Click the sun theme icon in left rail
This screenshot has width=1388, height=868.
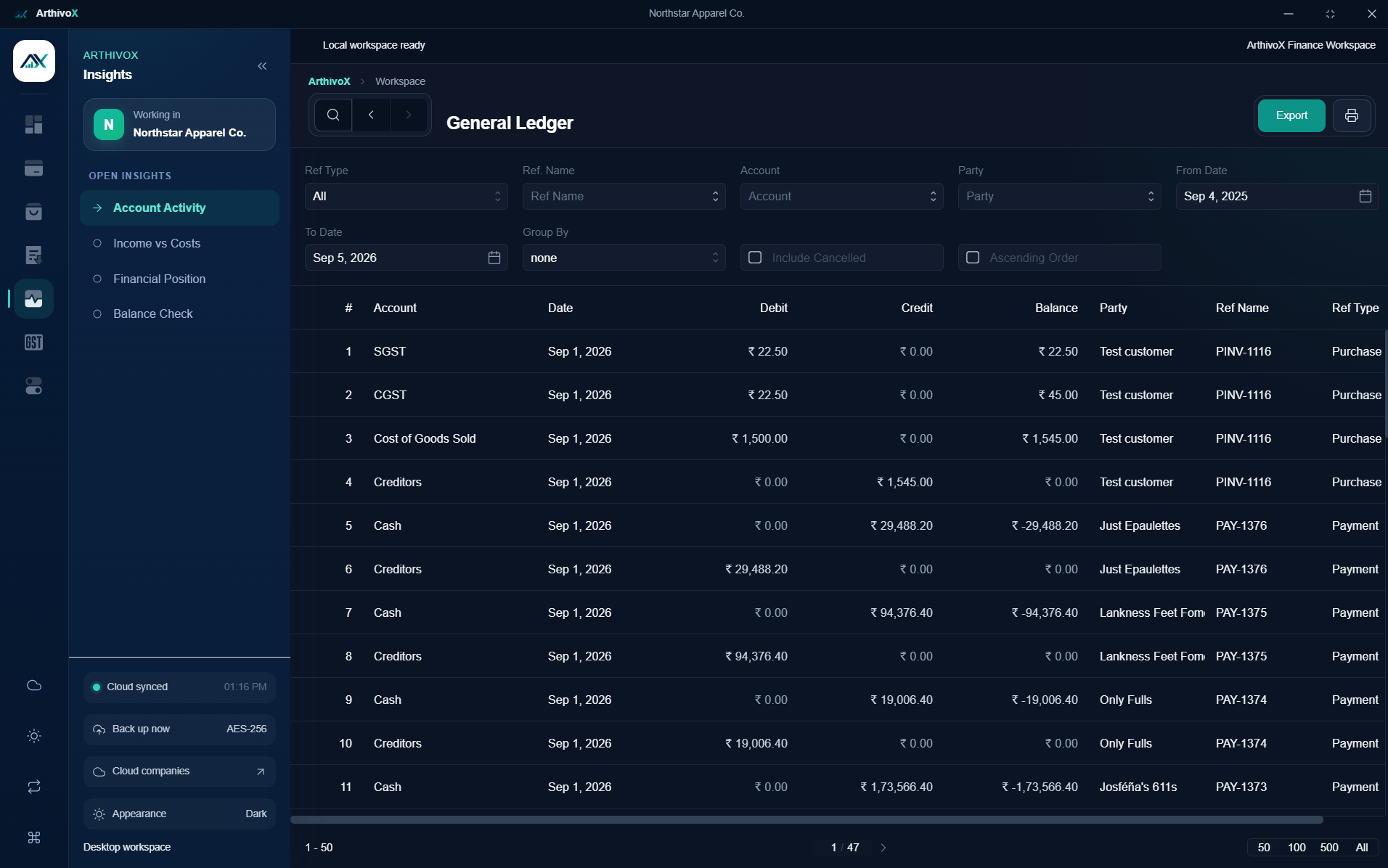pos(34,736)
